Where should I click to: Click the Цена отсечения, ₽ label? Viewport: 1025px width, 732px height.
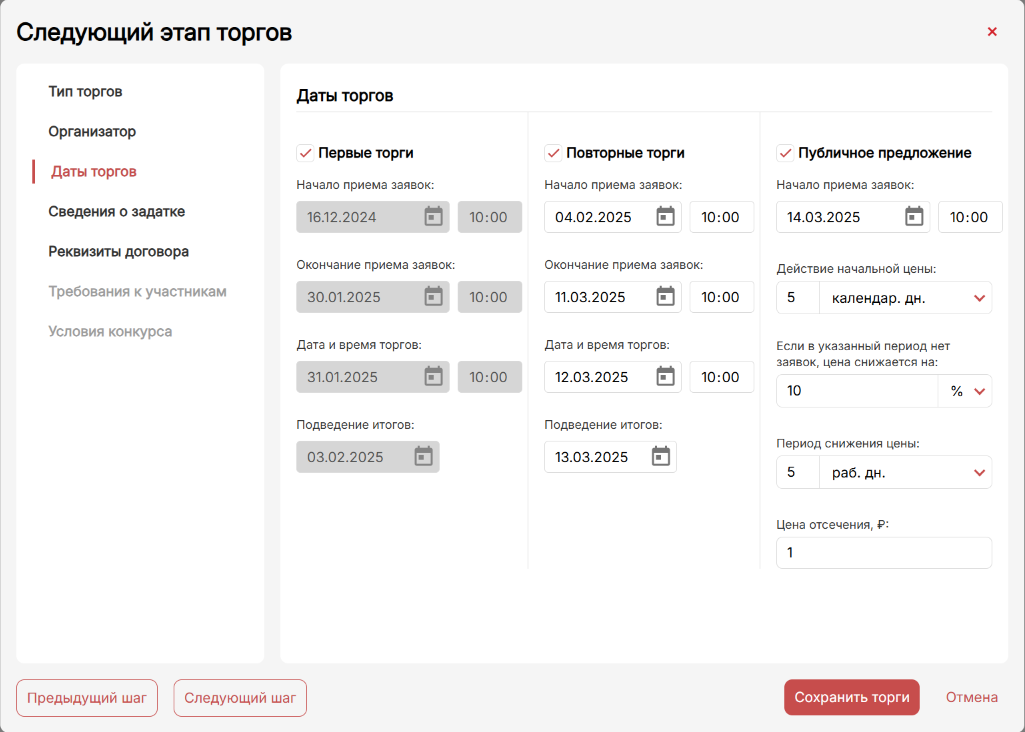[x=833, y=524]
